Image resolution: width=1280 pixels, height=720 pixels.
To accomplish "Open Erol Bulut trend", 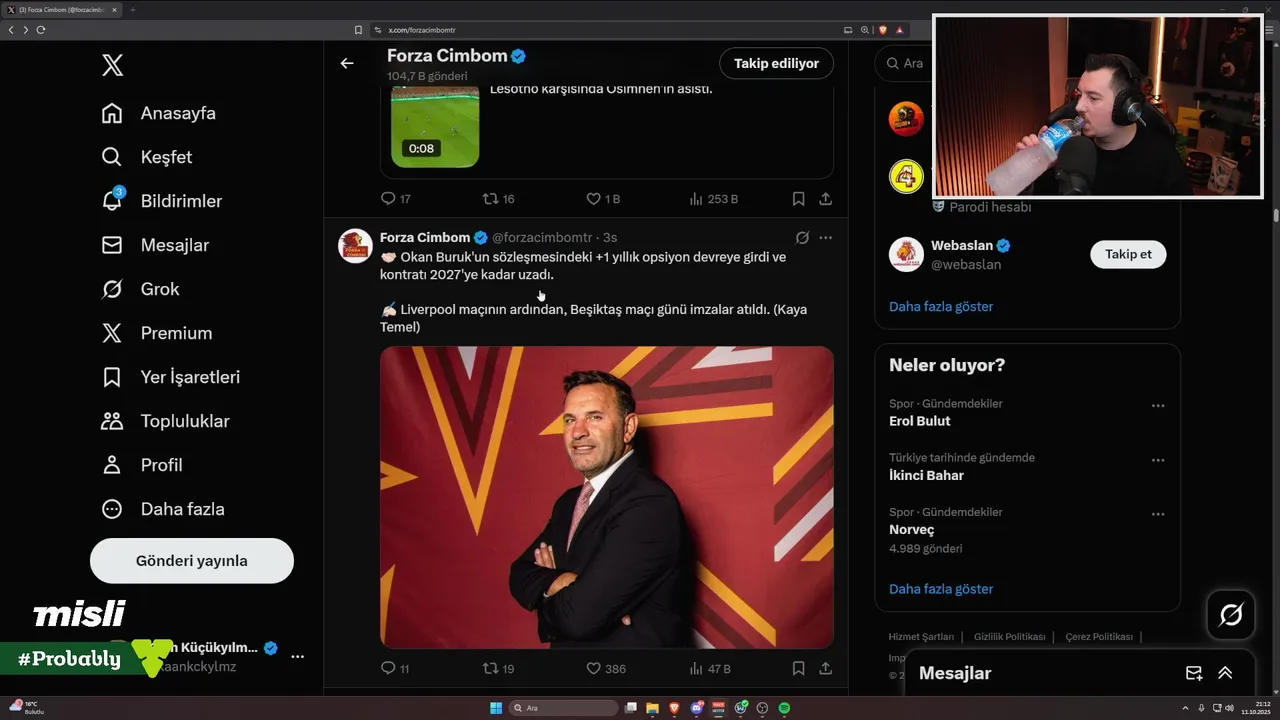I will (920, 421).
